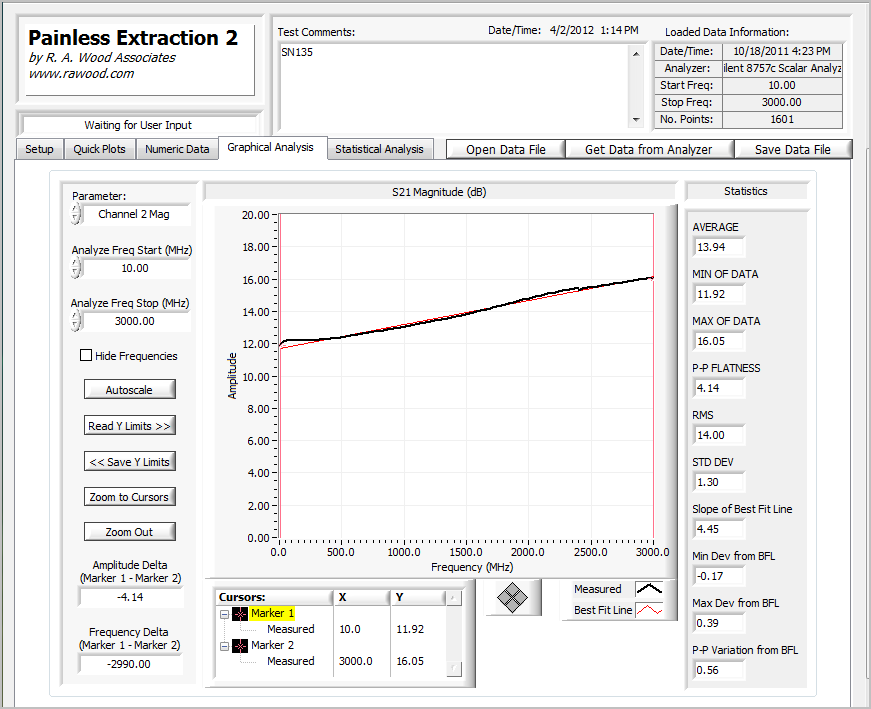Click Frequency Delta value -2990.00
Screen dimensions: 871x709
[131, 665]
